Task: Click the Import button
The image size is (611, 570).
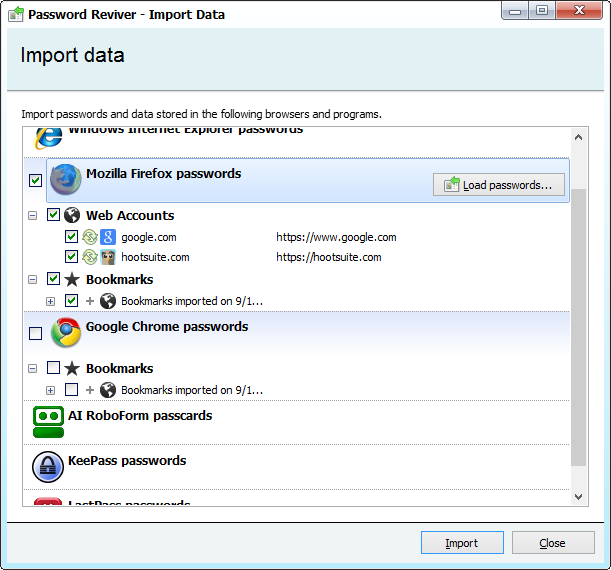Action: (462, 543)
